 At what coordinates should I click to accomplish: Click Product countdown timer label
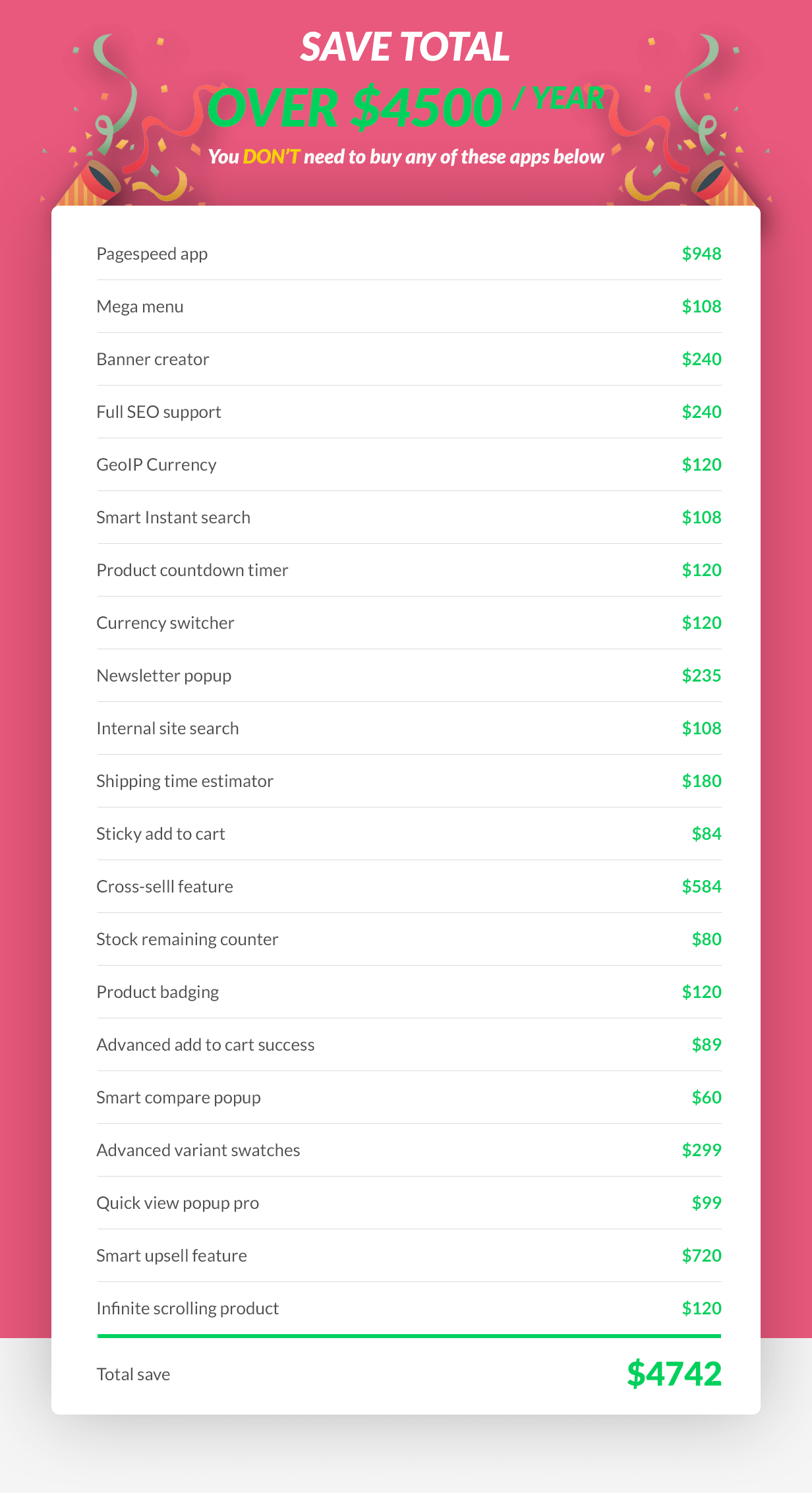(192, 570)
